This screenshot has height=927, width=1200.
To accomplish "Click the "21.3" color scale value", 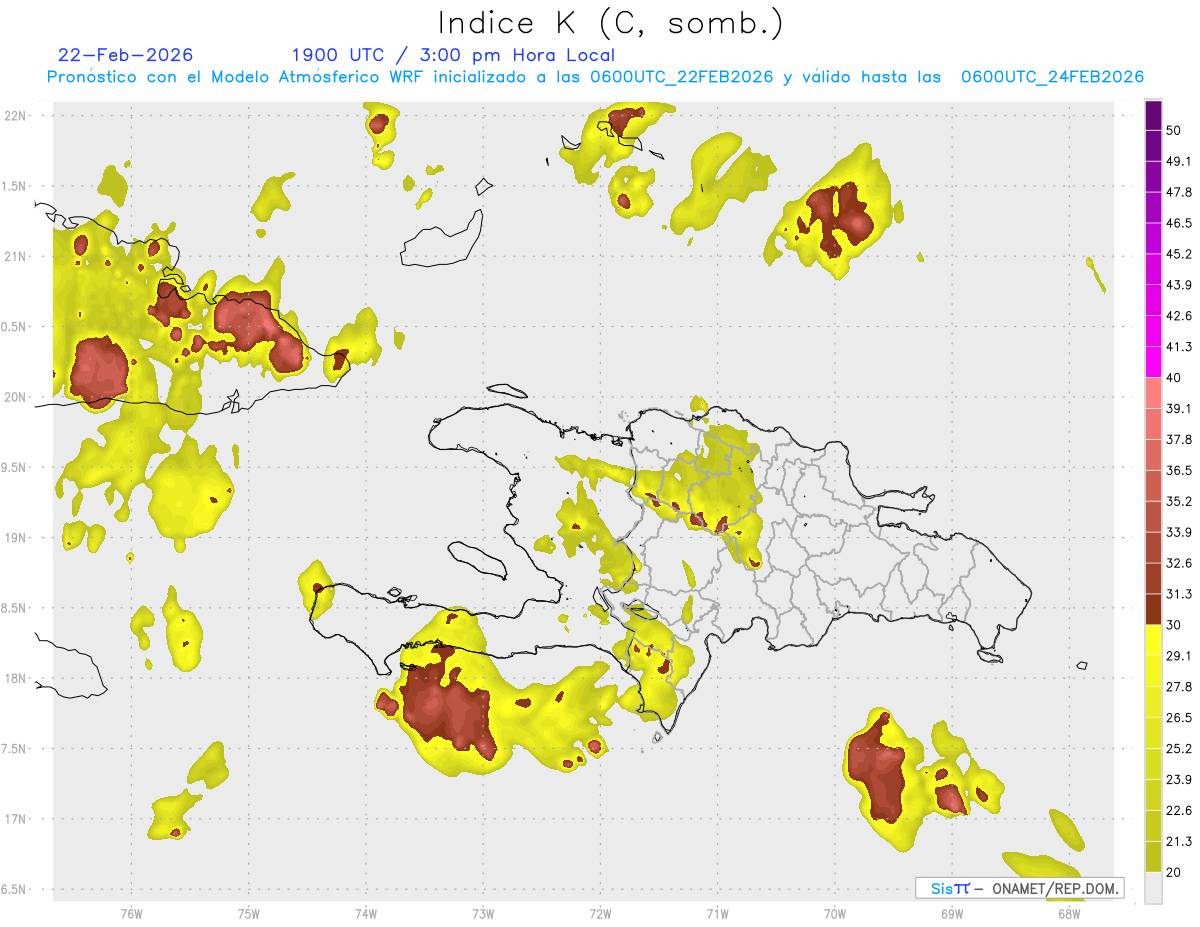I will coord(1179,842).
